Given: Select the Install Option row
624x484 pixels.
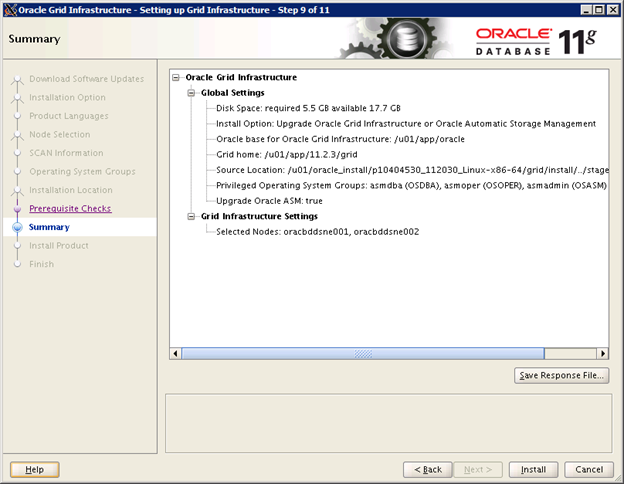Looking at the screenshot, I should coord(406,124).
